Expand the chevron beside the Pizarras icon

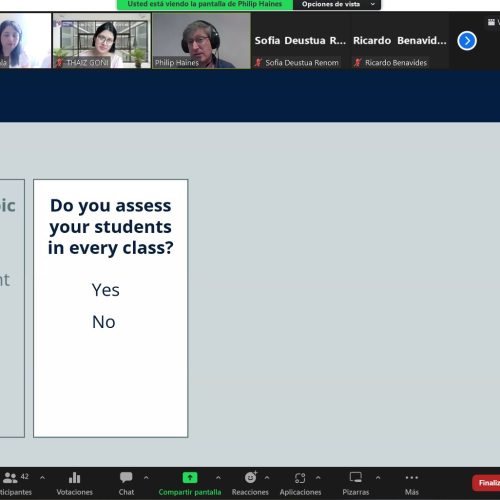pos(378,478)
